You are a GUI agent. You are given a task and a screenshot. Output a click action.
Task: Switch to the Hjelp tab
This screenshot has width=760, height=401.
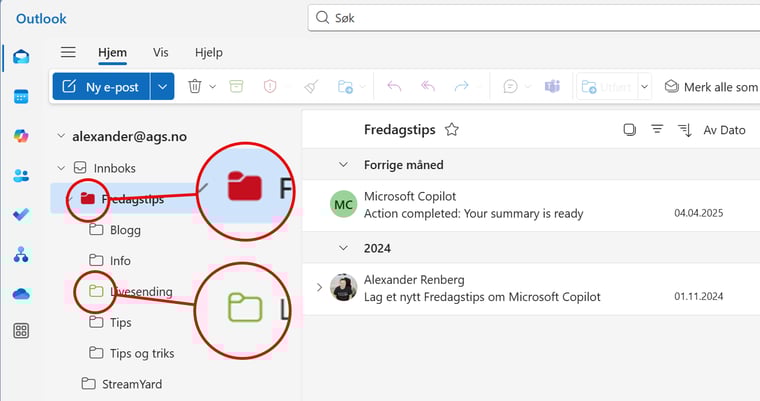point(208,52)
